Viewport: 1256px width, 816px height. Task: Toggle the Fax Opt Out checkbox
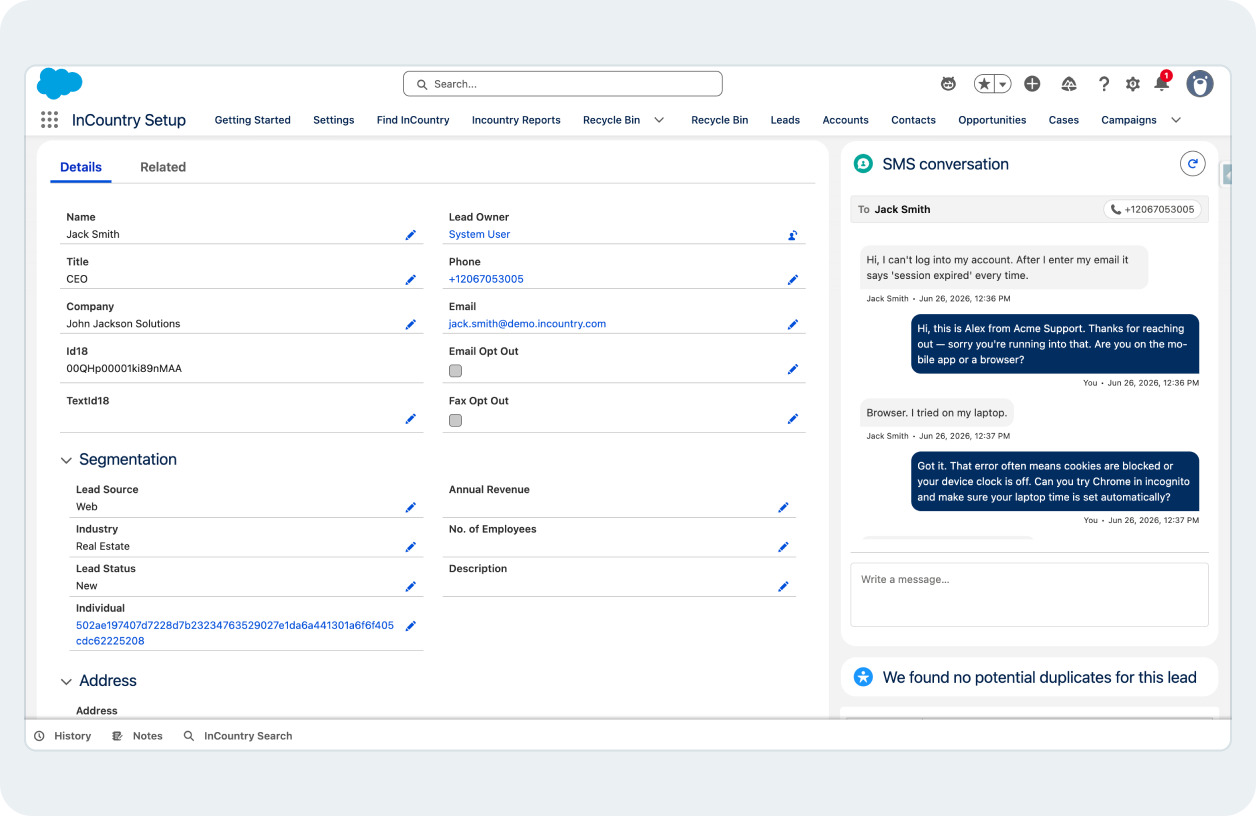click(x=455, y=421)
